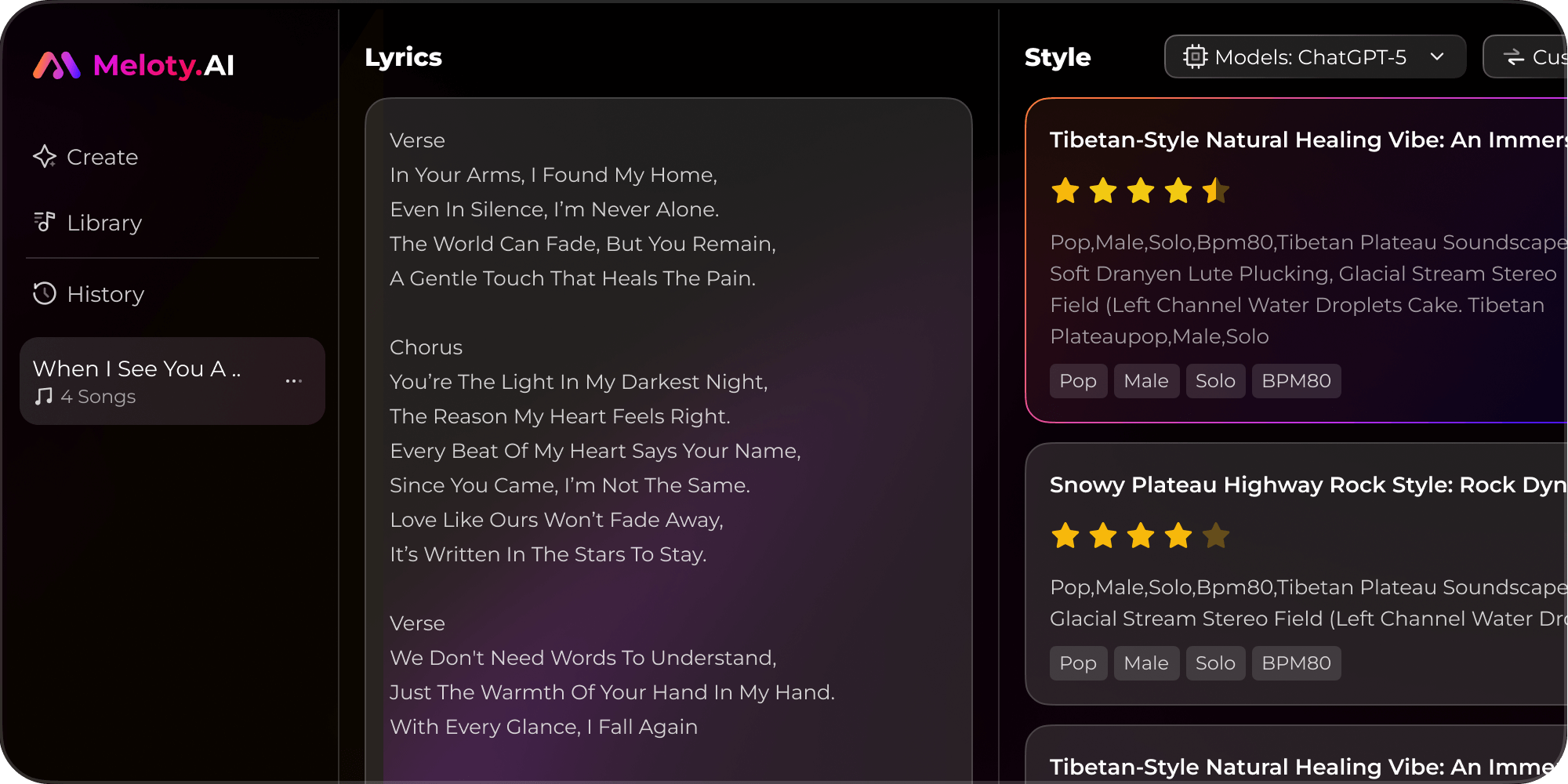Open the History section
The image size is (1568, 784).
click(105, 294)
